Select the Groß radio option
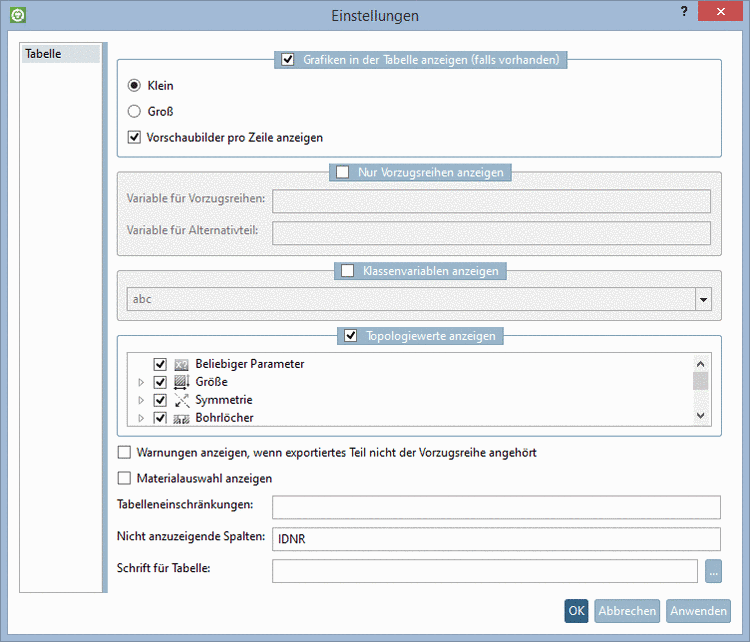Screen dimensions: 750x642 click(x=134, y=111)
